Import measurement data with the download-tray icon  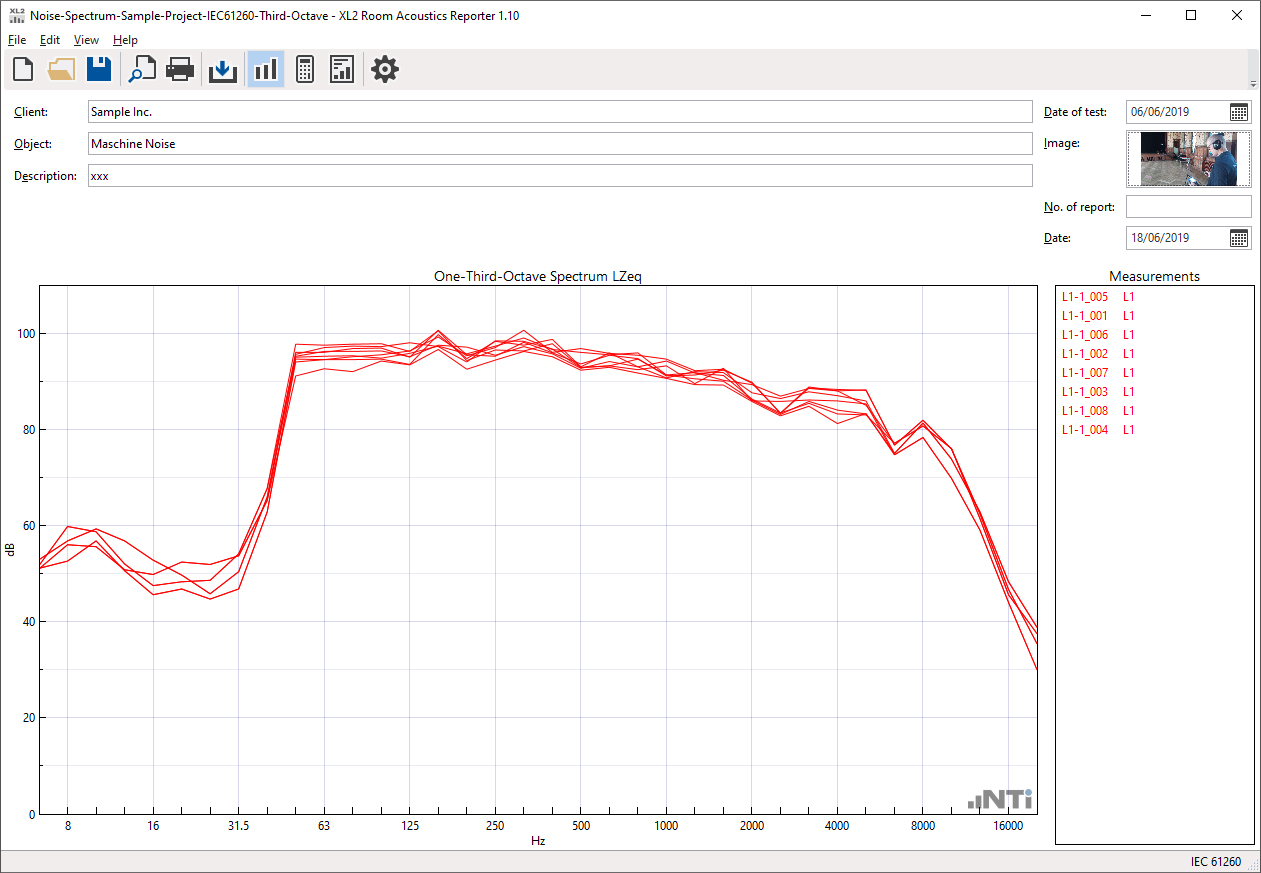[222, 69]
